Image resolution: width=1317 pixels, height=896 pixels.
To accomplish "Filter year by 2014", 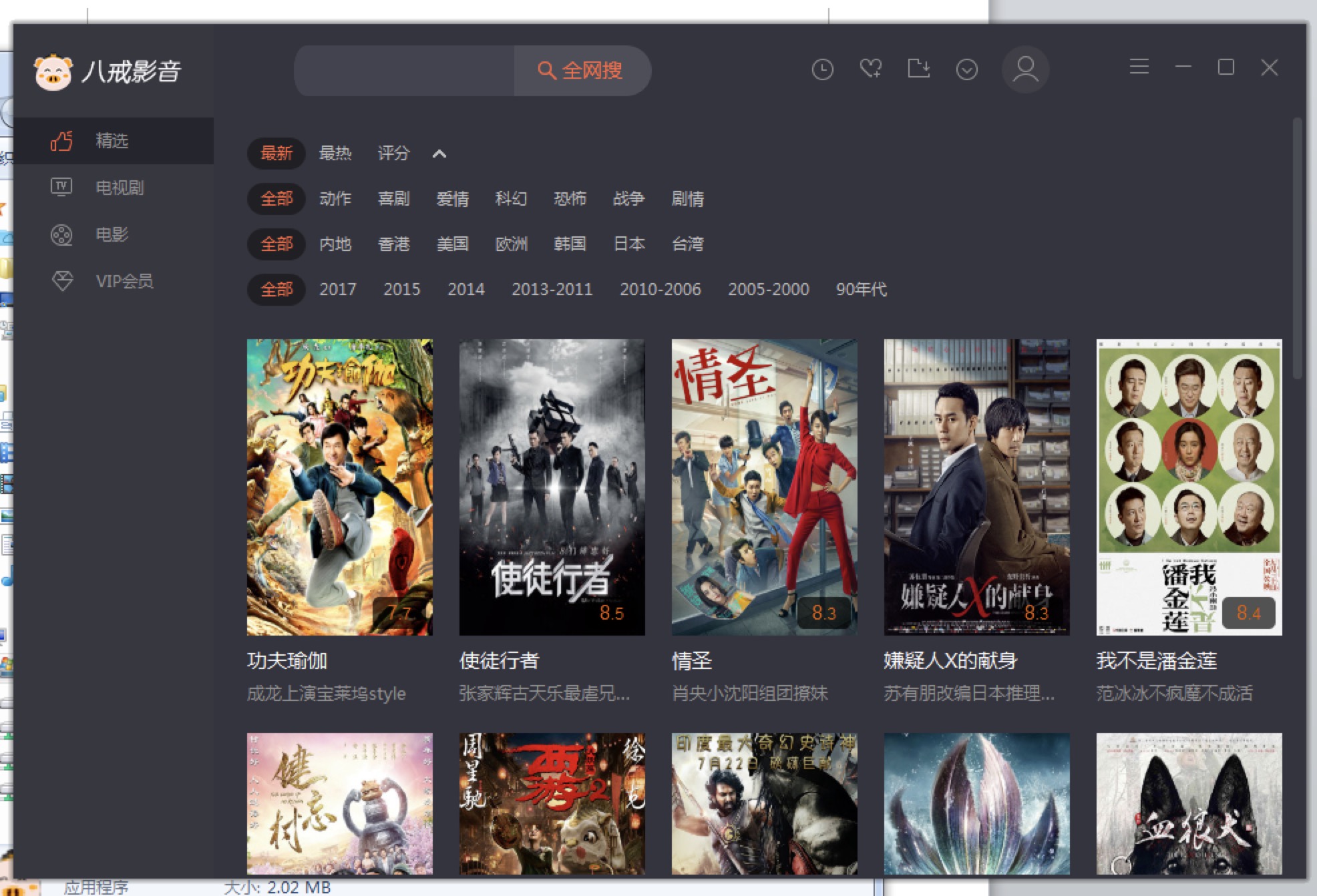I will pyautogui.click(x=466, y=289).
